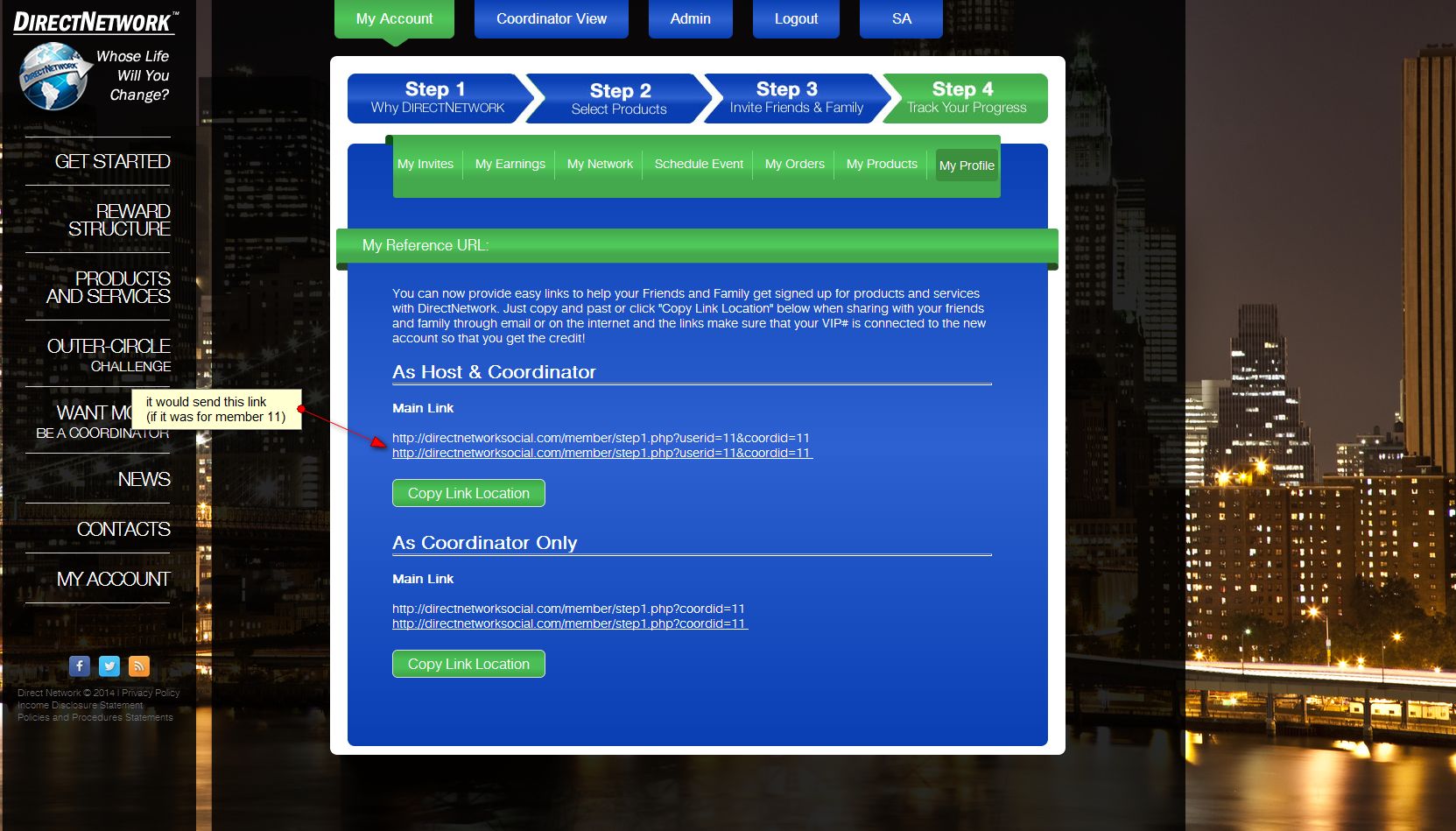Viewport: 1456px width, 831px height.
Task: Click the My Reference URL header bar
Action: click(x=697, y=245)
